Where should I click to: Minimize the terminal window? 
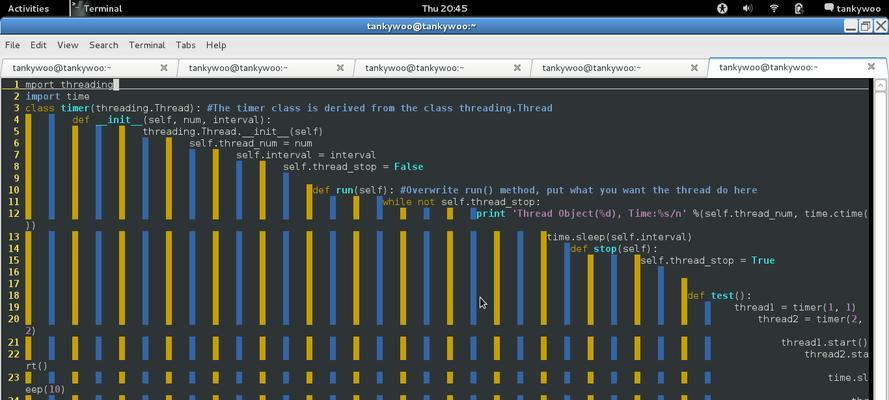[850, 26]
